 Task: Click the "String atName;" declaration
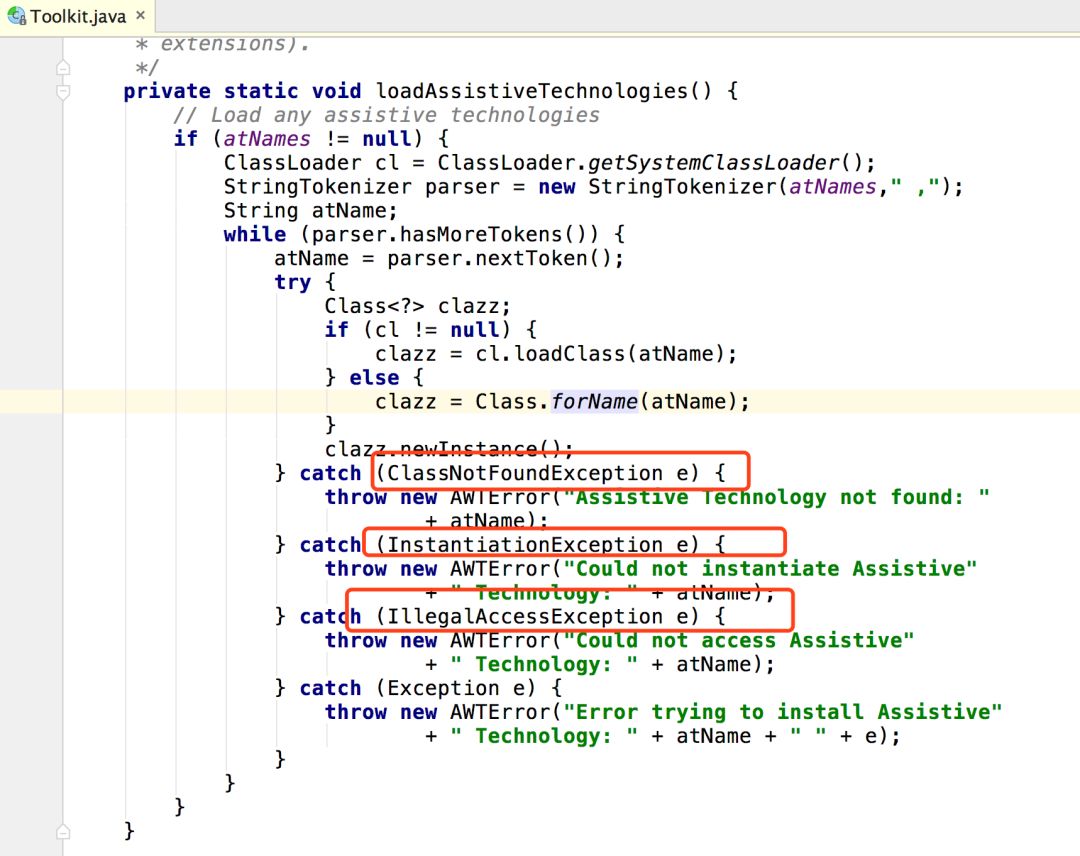[x=311, y=210]
